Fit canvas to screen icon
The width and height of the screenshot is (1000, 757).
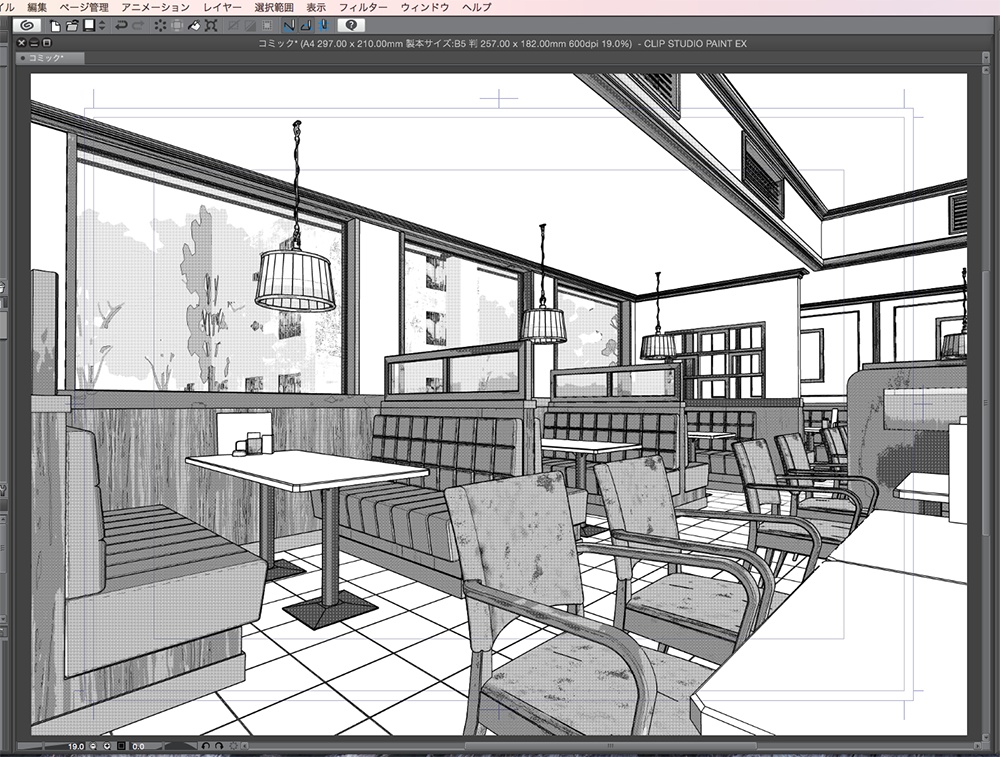(x=121, y=746)
